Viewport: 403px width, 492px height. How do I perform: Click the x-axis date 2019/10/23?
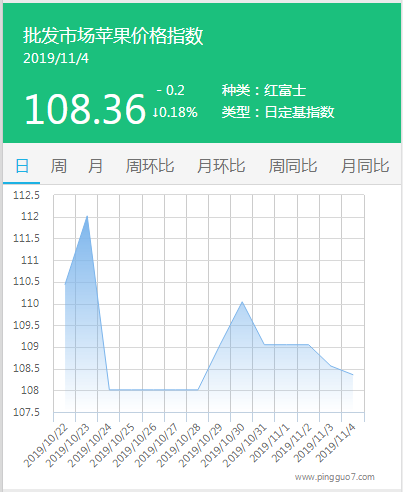[x=68, y=445]
